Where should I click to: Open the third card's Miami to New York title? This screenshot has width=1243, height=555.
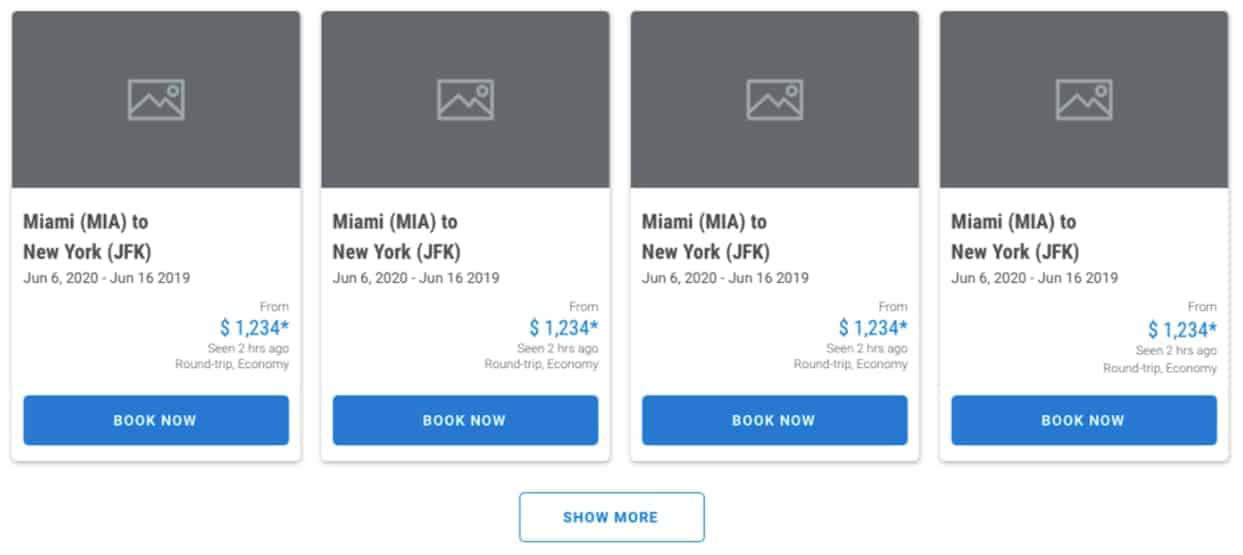706,236
